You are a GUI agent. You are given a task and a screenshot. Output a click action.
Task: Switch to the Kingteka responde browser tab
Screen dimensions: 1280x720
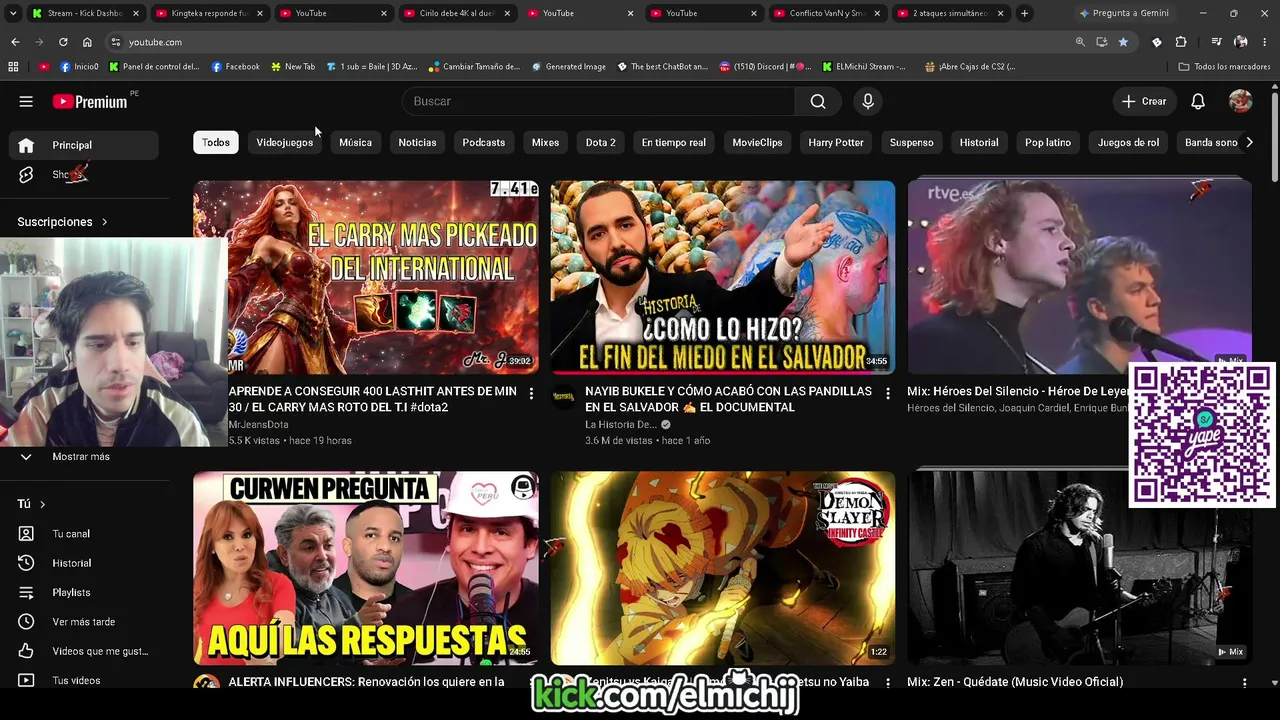209,13
